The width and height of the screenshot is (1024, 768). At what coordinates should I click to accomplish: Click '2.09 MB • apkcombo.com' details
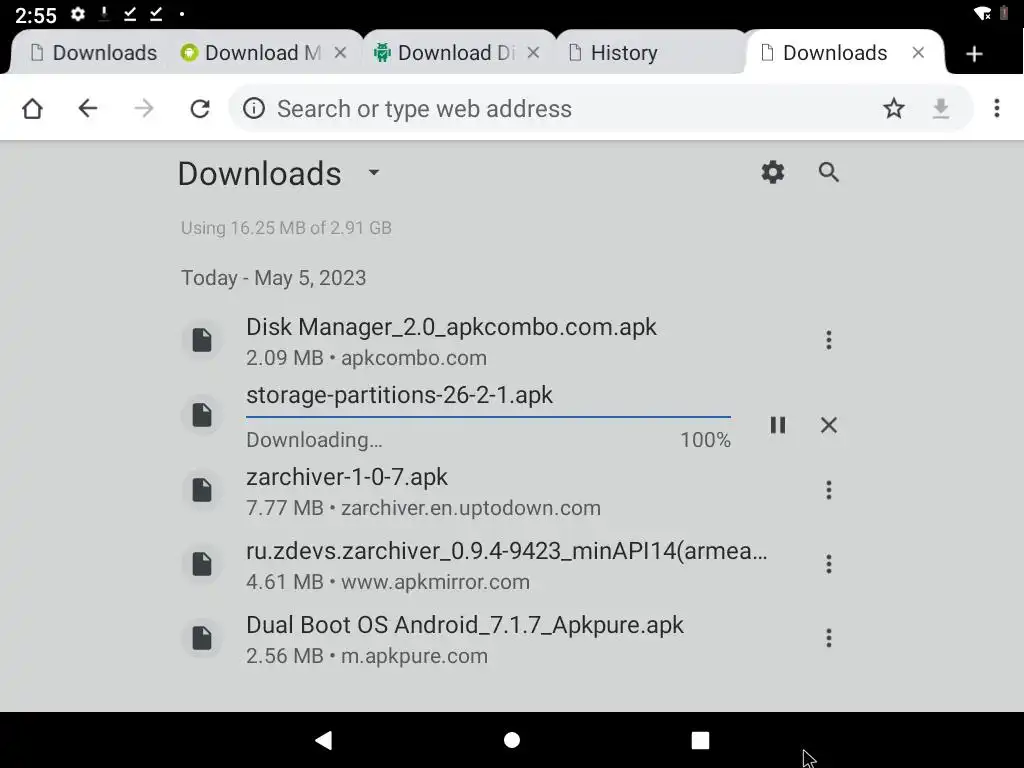point(366,358)
